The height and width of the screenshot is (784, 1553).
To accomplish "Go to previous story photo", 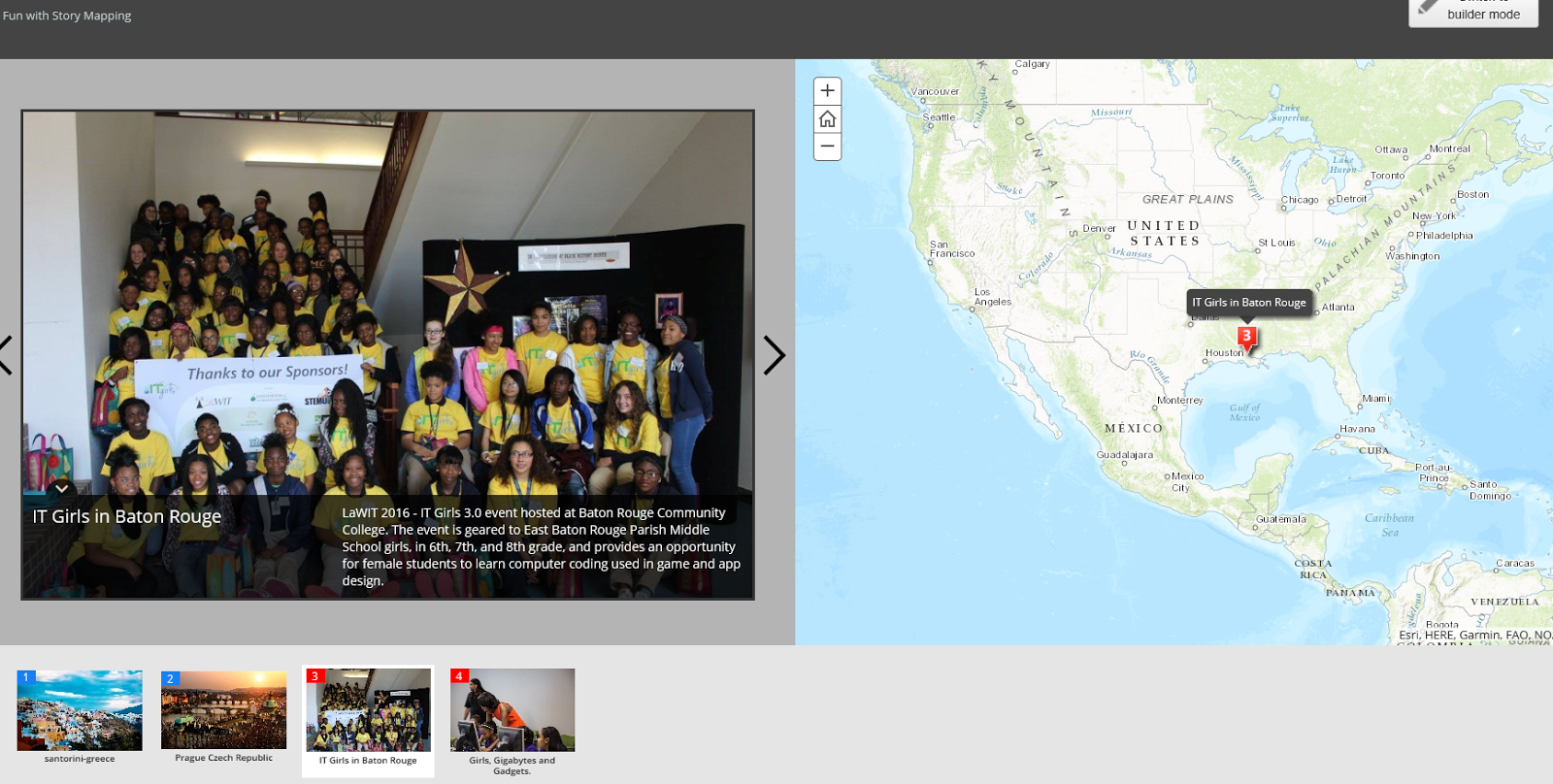I will click(5, 355).
